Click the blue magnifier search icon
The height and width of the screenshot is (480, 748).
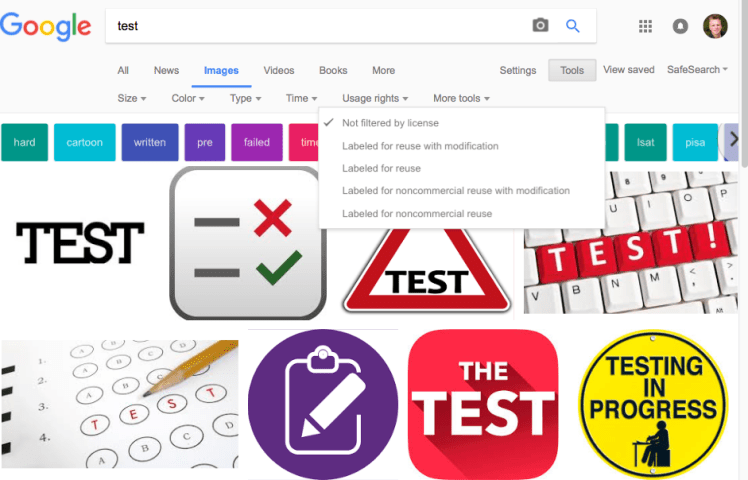(572, 26)
